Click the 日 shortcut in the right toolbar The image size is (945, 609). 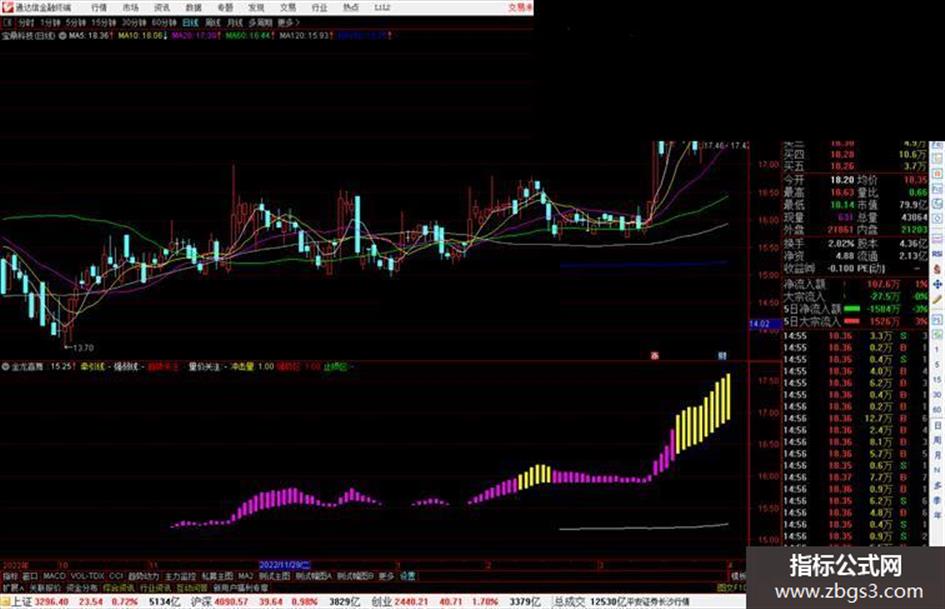(x=937, y=426)
